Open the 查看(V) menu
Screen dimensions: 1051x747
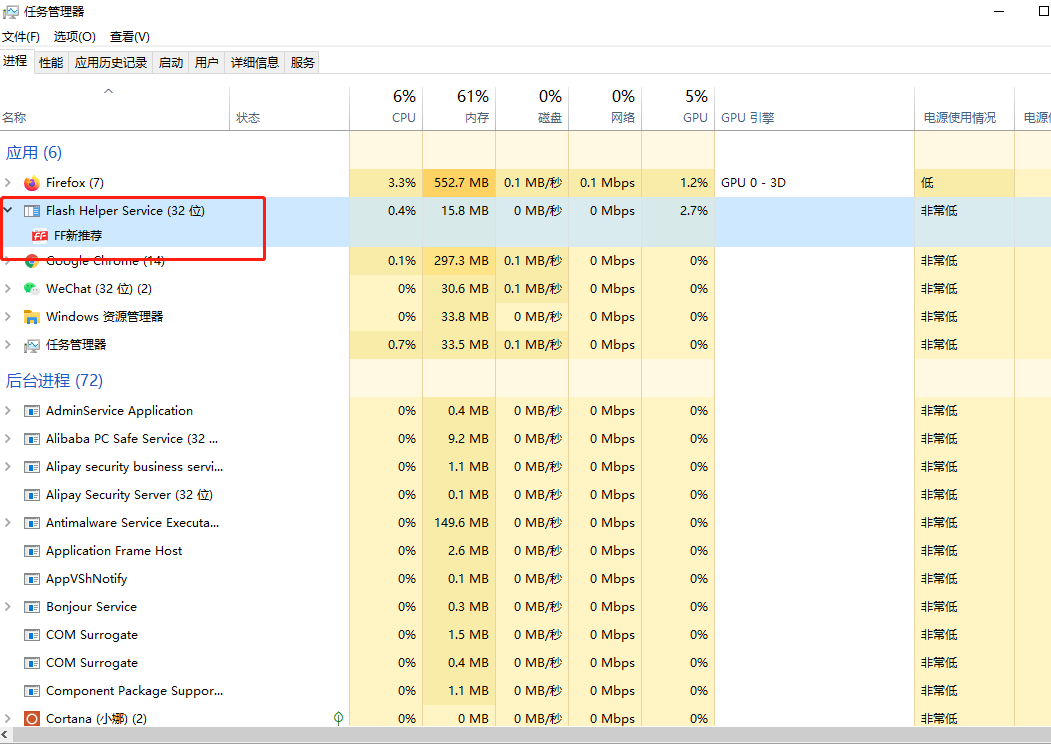tap(129, 37)
